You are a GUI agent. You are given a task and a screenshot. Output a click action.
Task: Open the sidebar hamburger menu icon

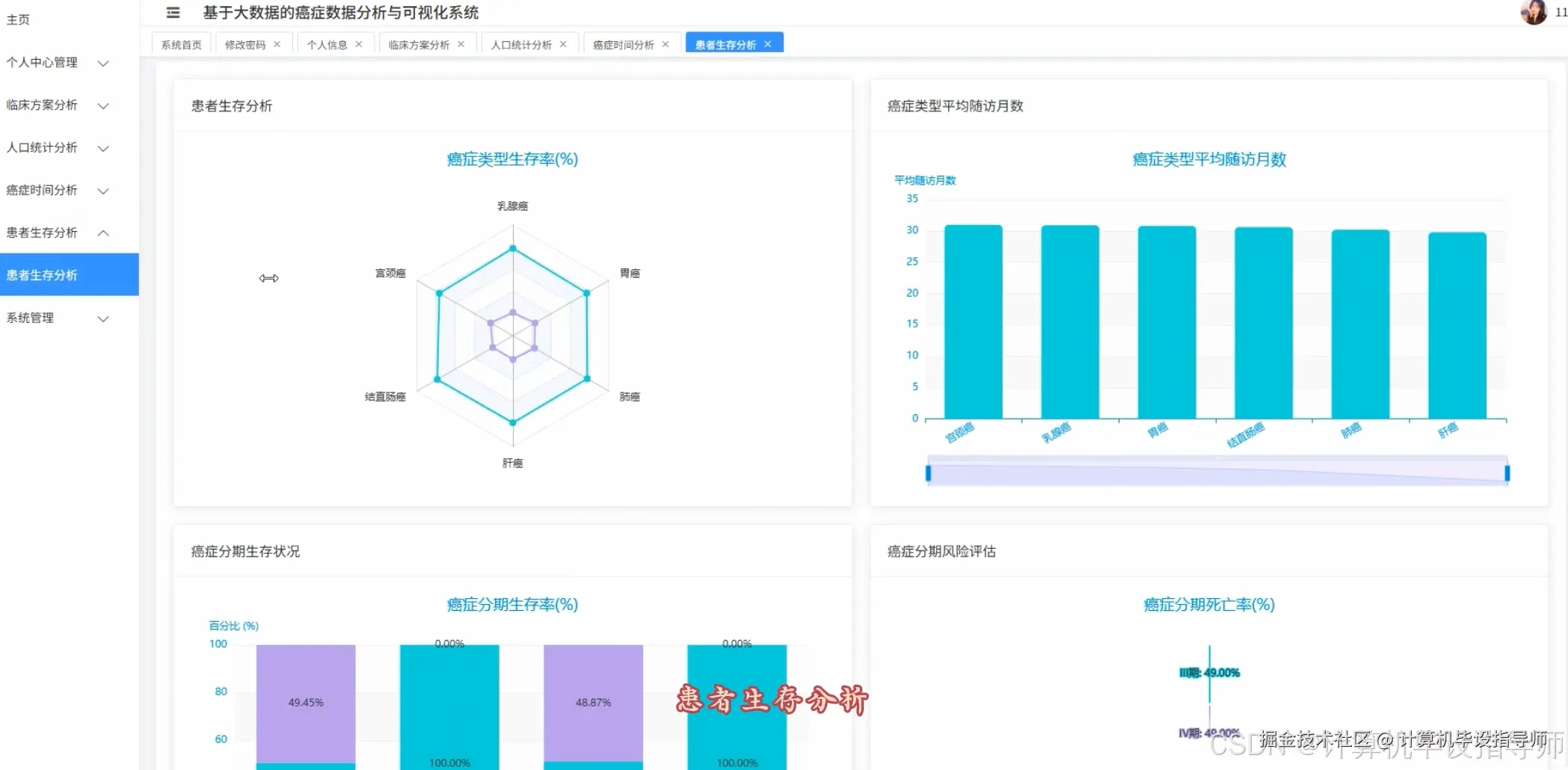pyautogui.click(x=173, y=13)
